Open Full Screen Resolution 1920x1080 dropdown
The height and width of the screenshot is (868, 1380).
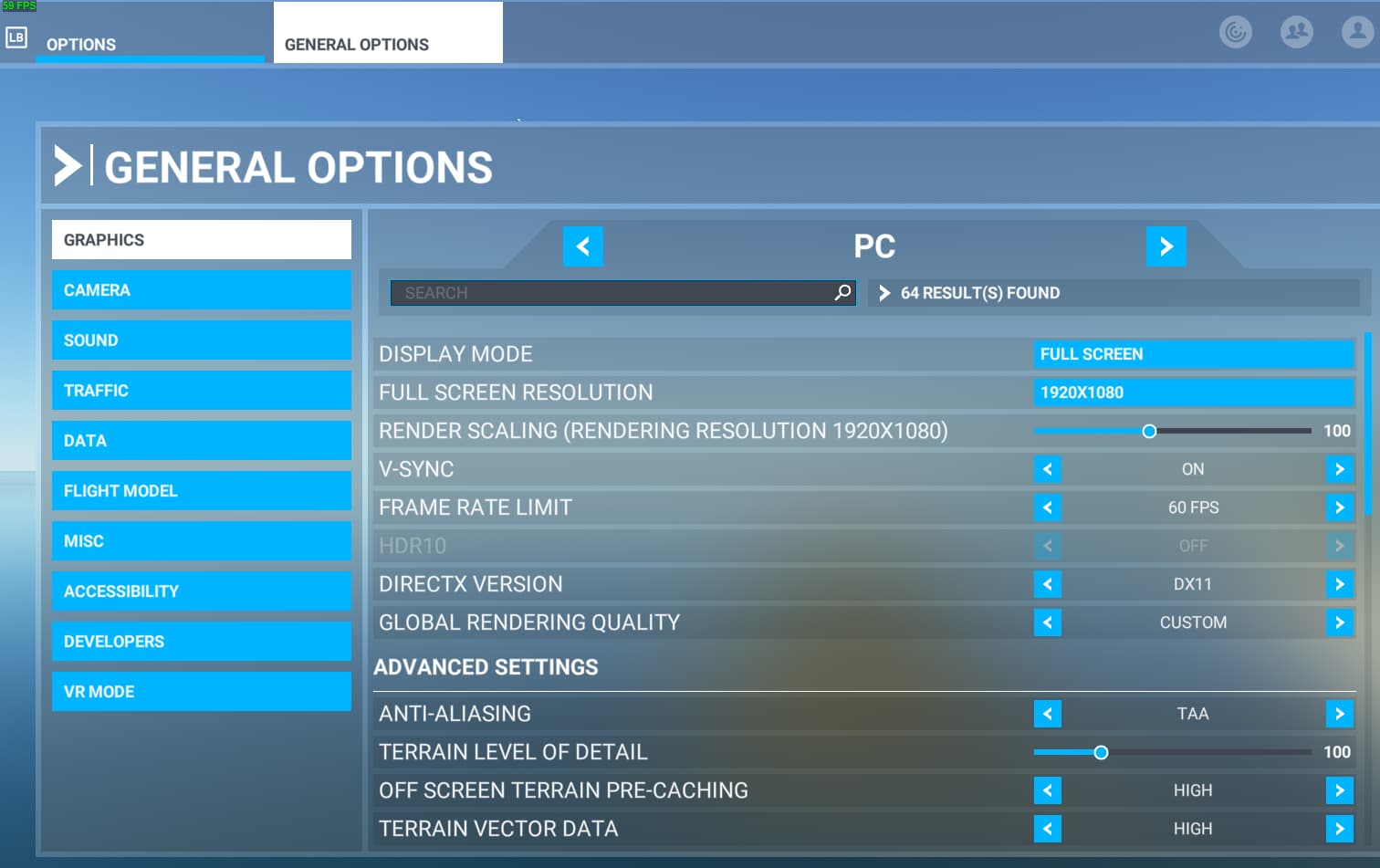(1193, 392)
